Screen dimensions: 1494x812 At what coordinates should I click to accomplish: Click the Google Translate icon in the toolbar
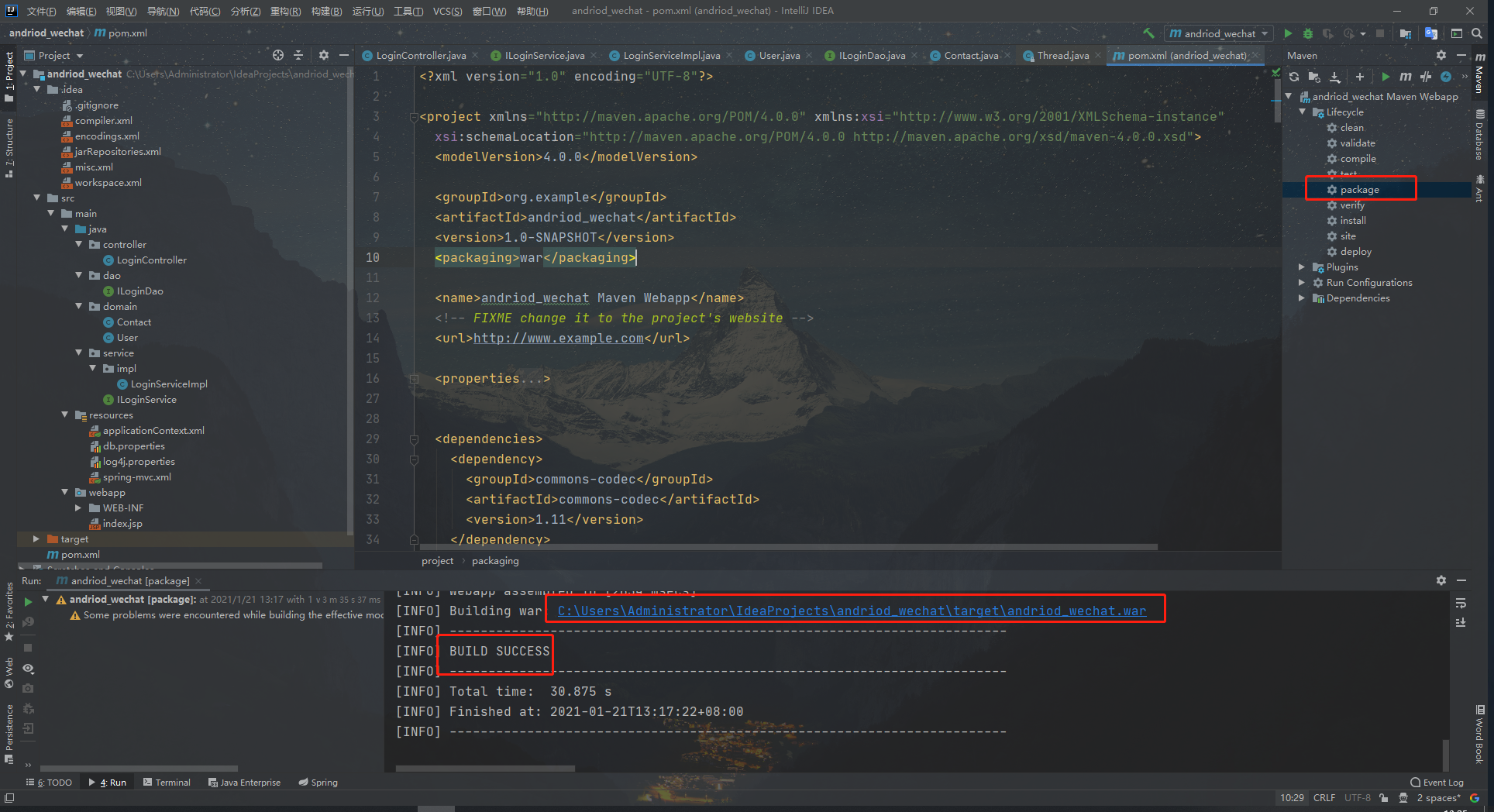coord(1431,33)
